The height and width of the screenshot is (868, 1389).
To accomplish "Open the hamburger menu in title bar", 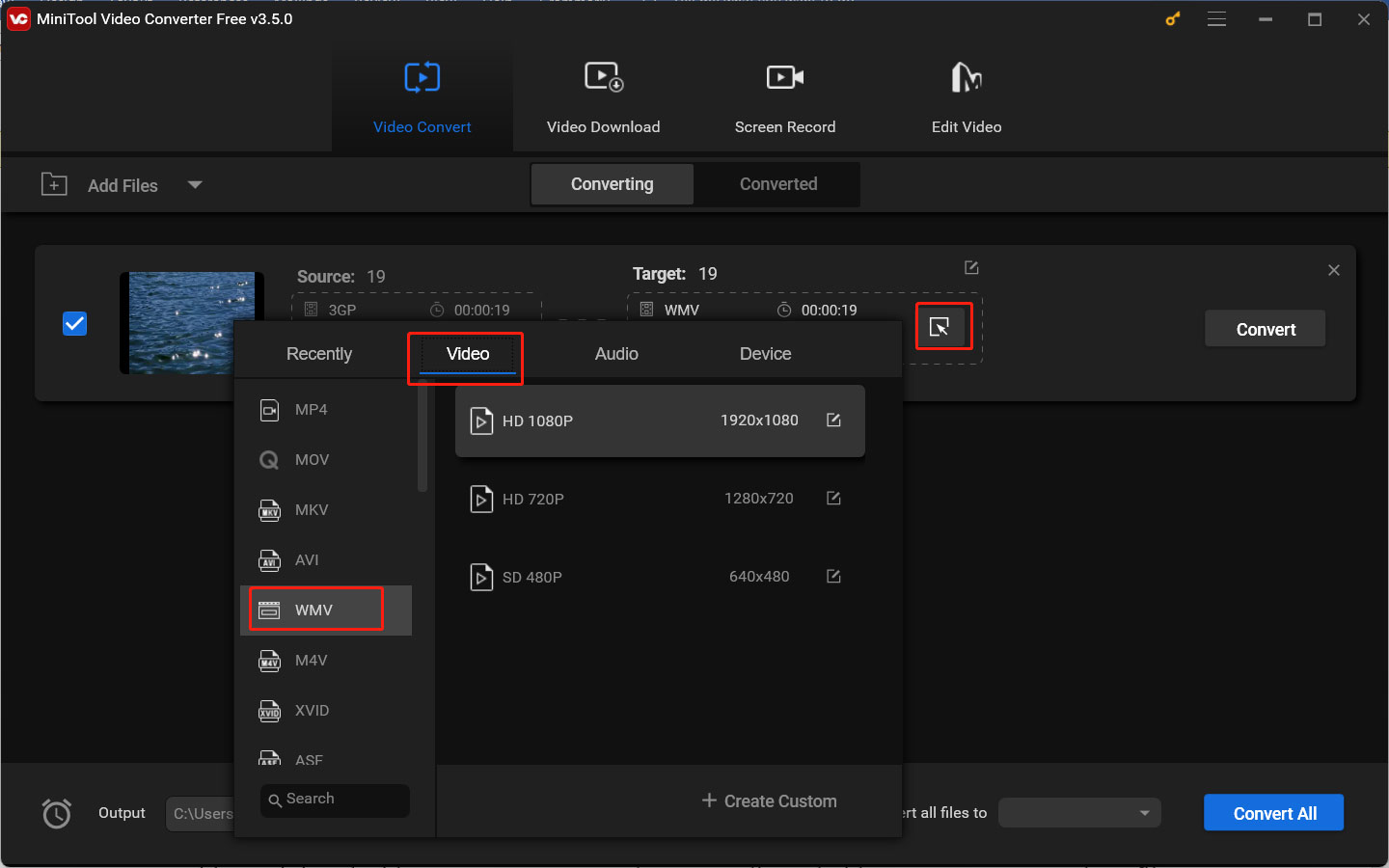I will [1217, 19].
